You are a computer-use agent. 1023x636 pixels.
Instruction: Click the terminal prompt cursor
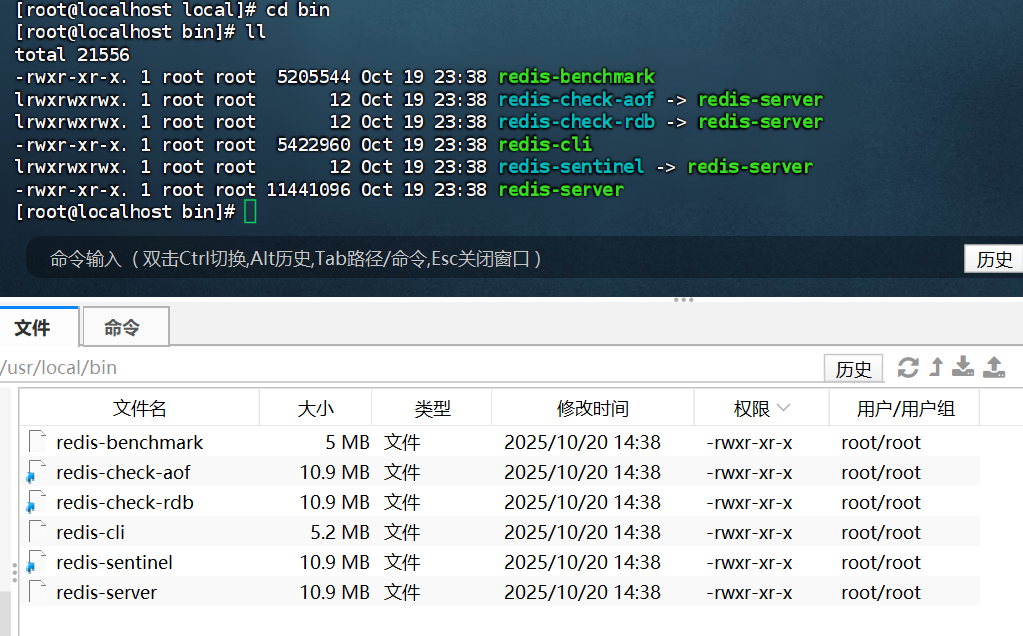click(x=250, y=211)
